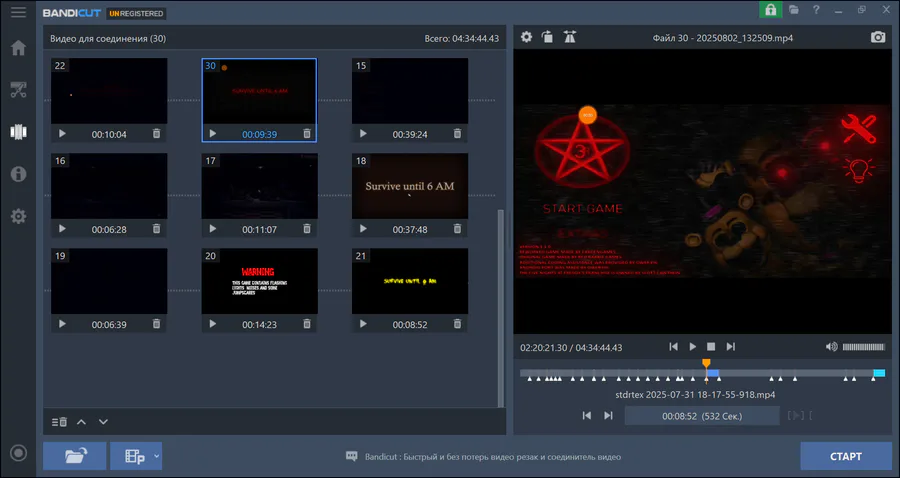Click the green lock register icon
This screenshot has height=478, width=900.
click(771, 10)
